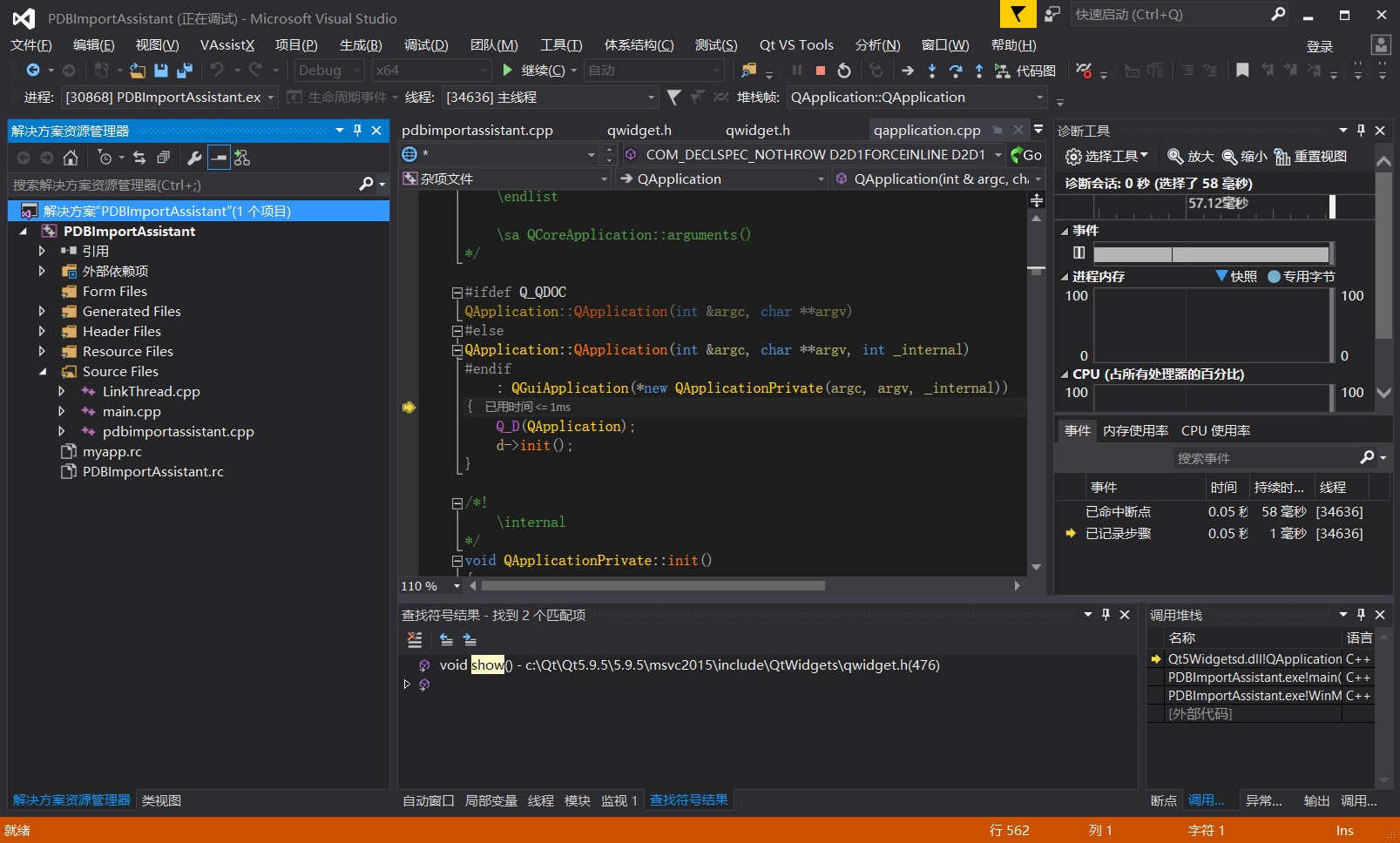Open the stack frame QApplication dropdown
Viewport: 1400px width, 843px height.
pyautogui.click(x=916, y=98)
